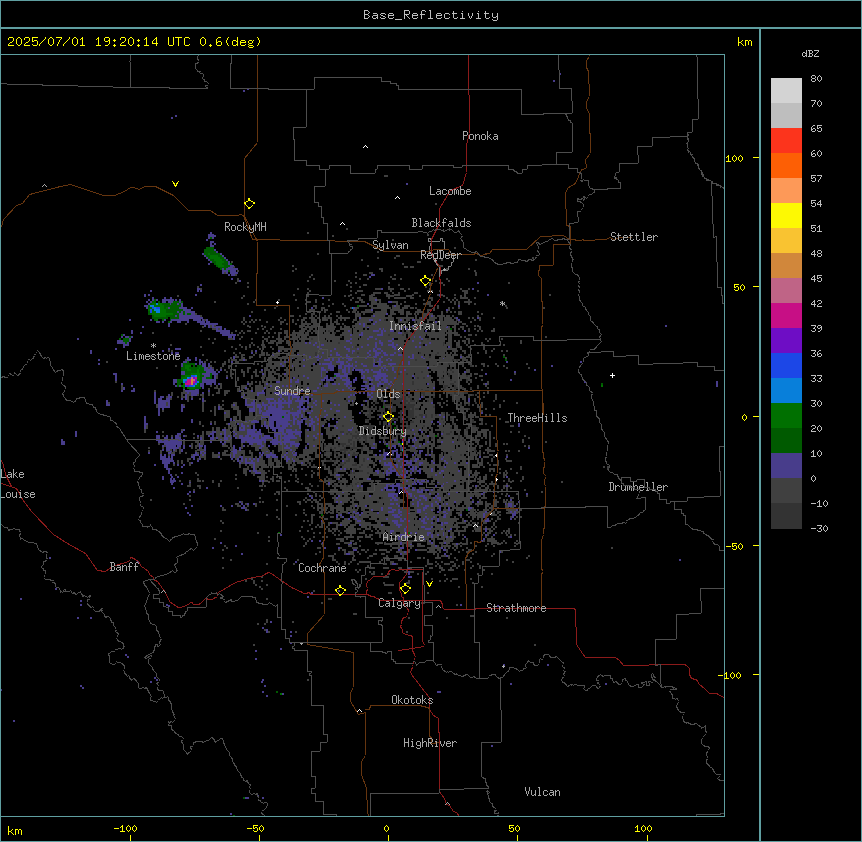
Task: Pick the red 60-65 dBZ legend swatch
Action: 786,141
